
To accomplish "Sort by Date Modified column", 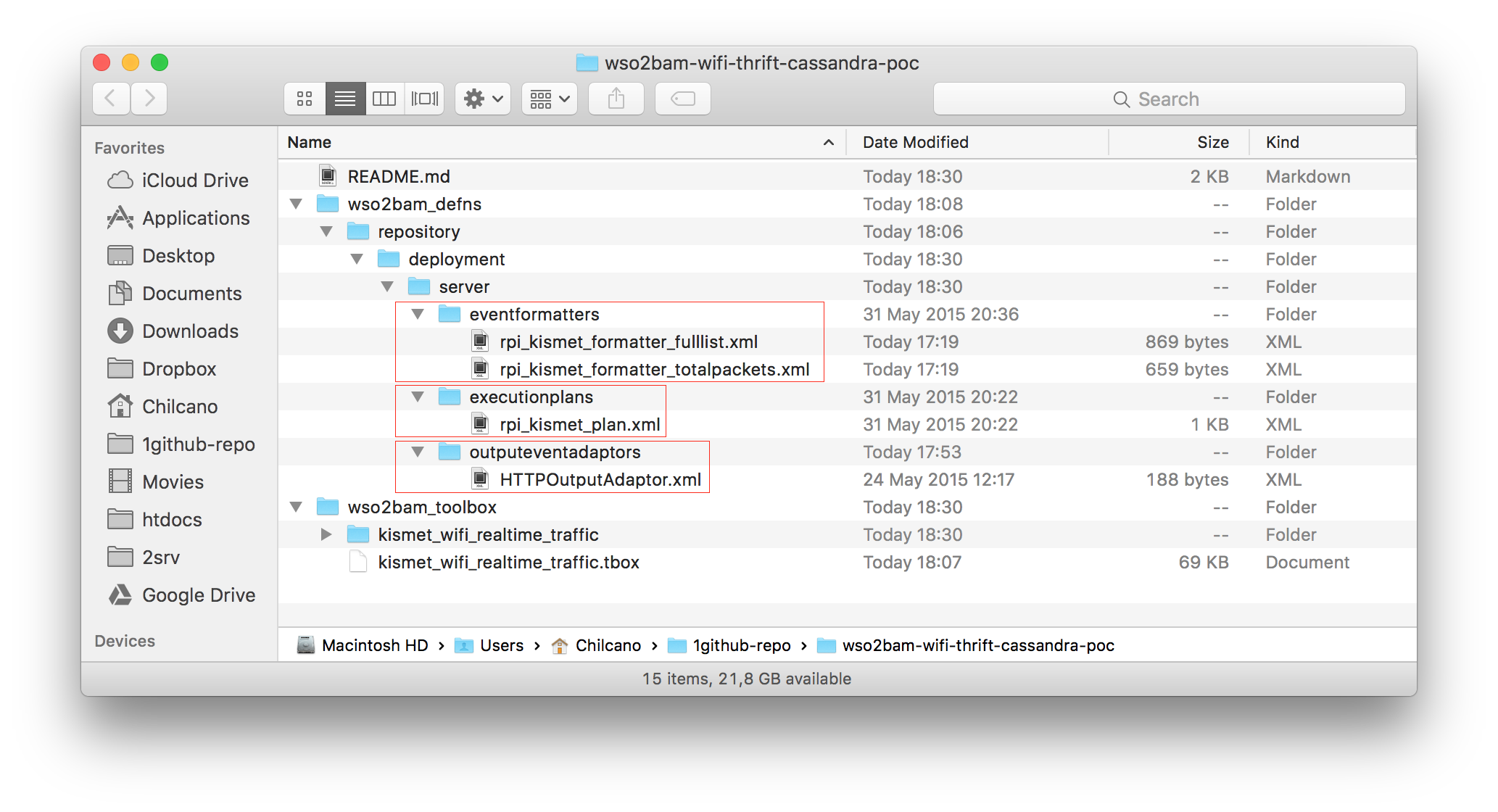I will (915, 142).
